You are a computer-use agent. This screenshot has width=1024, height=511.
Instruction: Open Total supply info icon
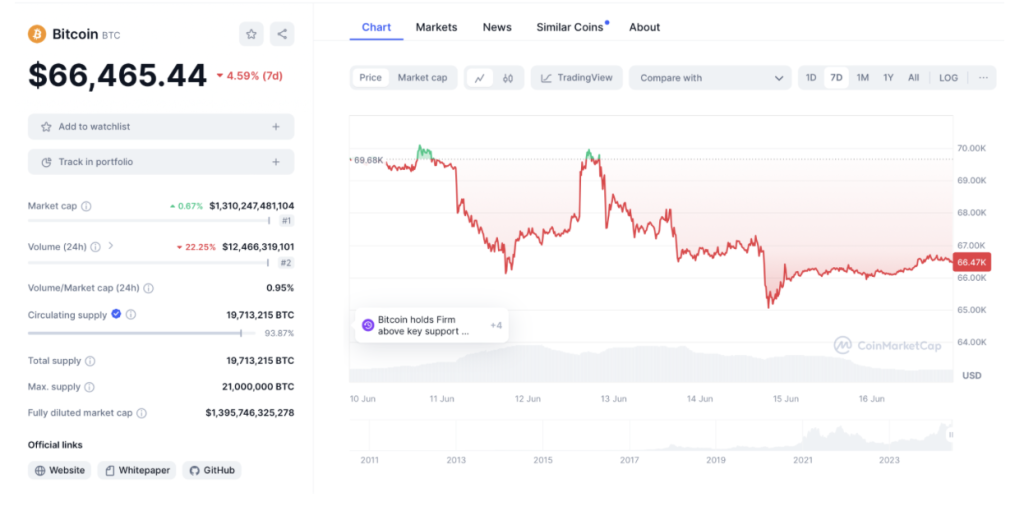click(90, 361)
